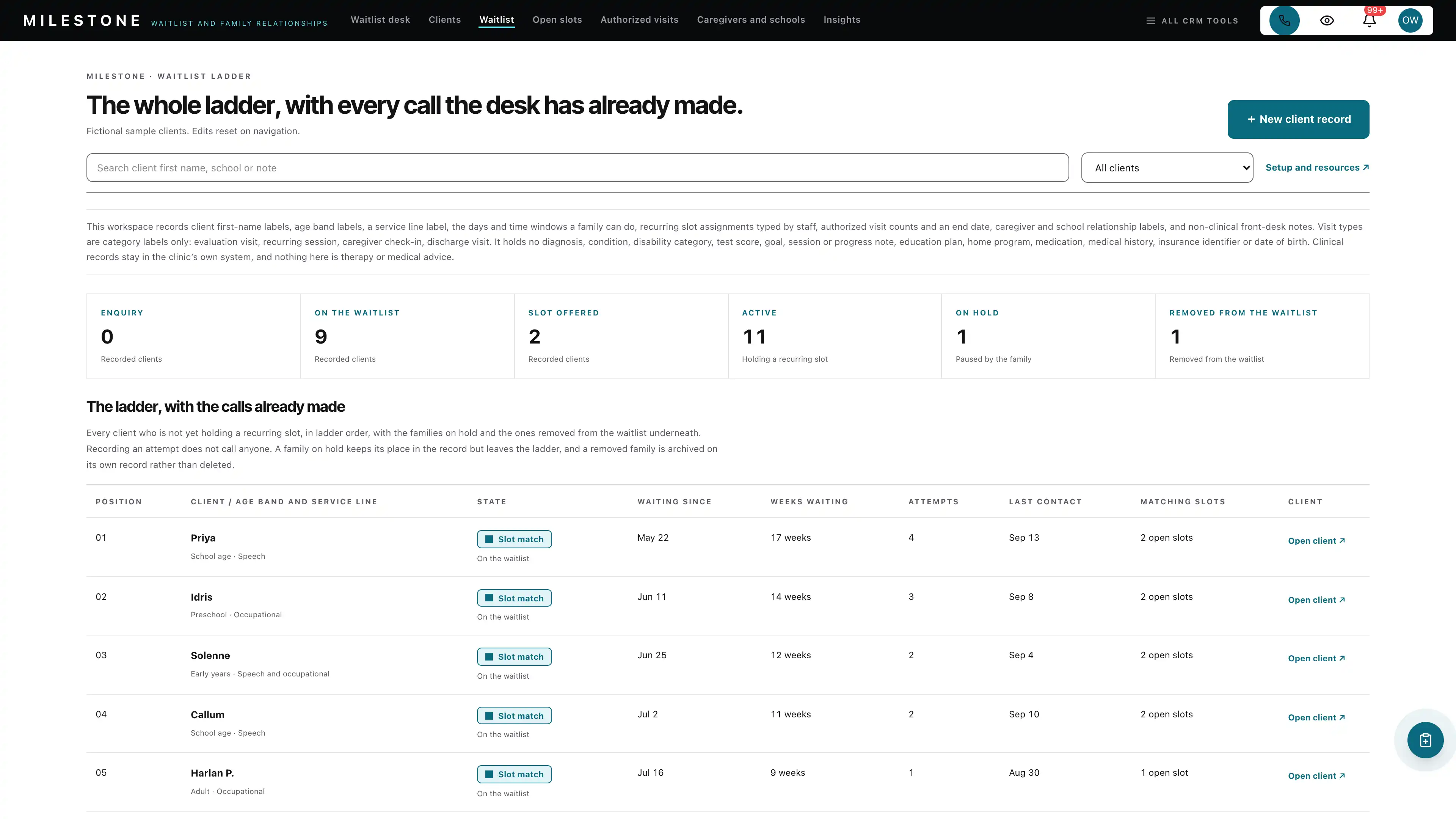
Task: Click Slot match badge in Idris row
Action: [x=515, y=598]
